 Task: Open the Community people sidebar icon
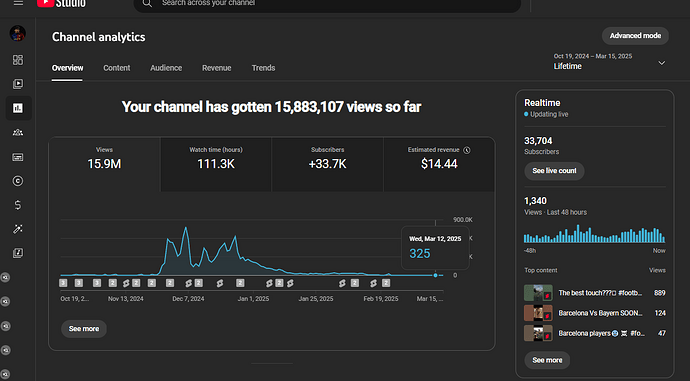(18, 132)
